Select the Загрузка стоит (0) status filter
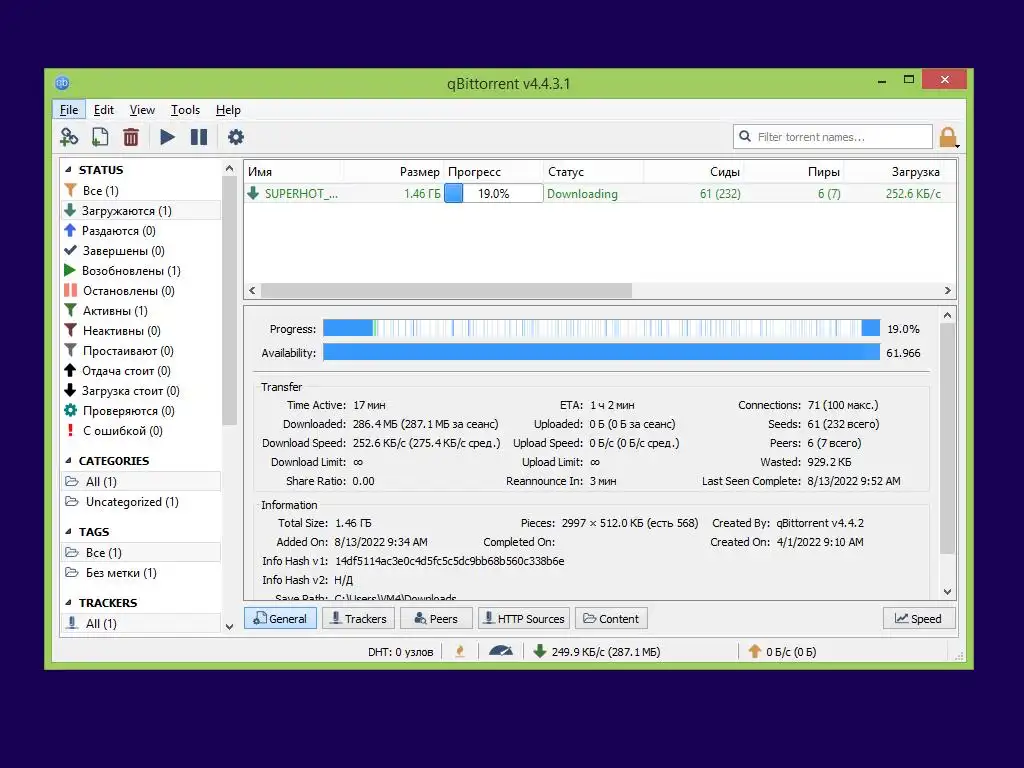 pos(140,391)
